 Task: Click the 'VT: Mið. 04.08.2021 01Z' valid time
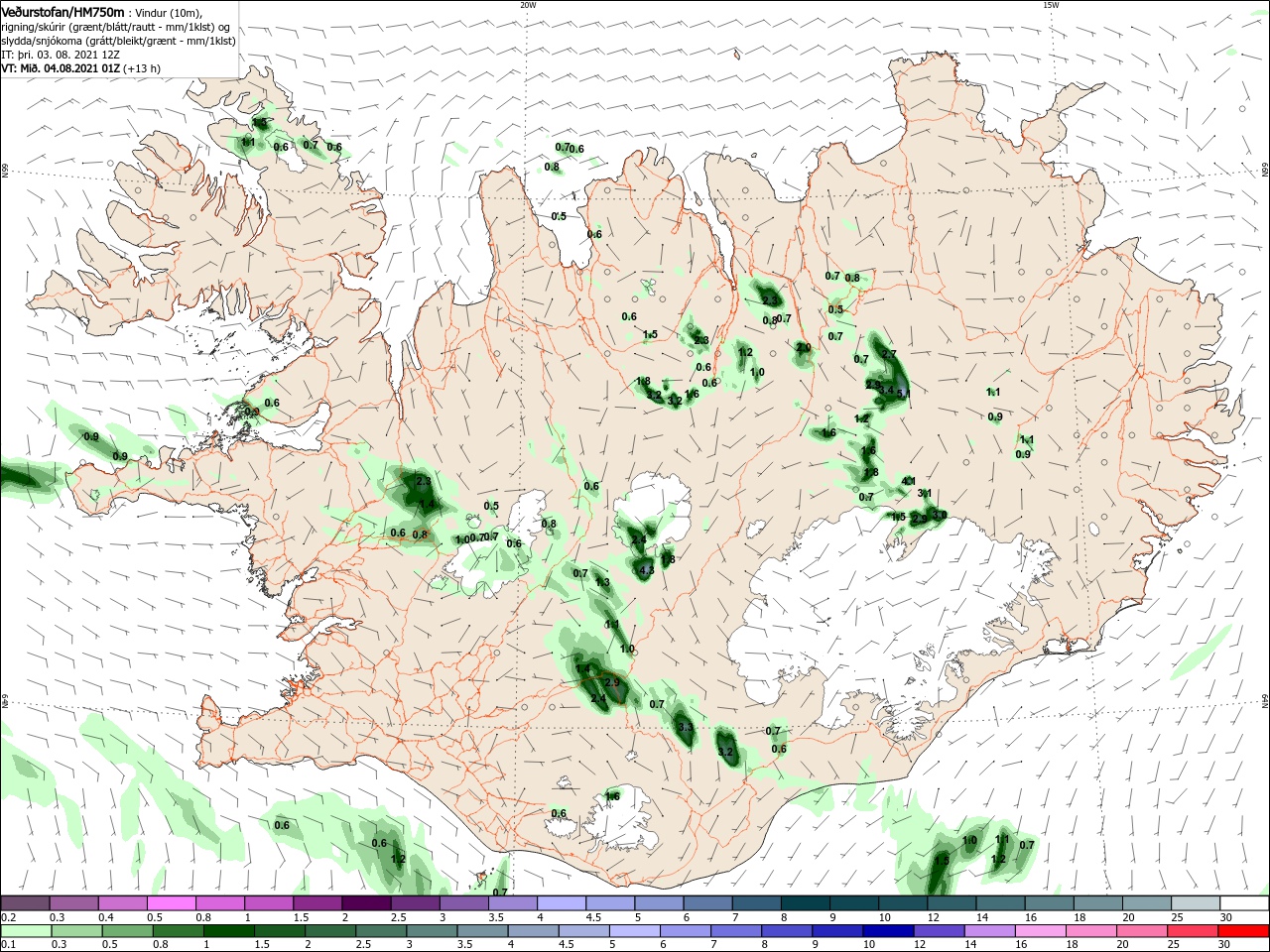pos(60,68)
